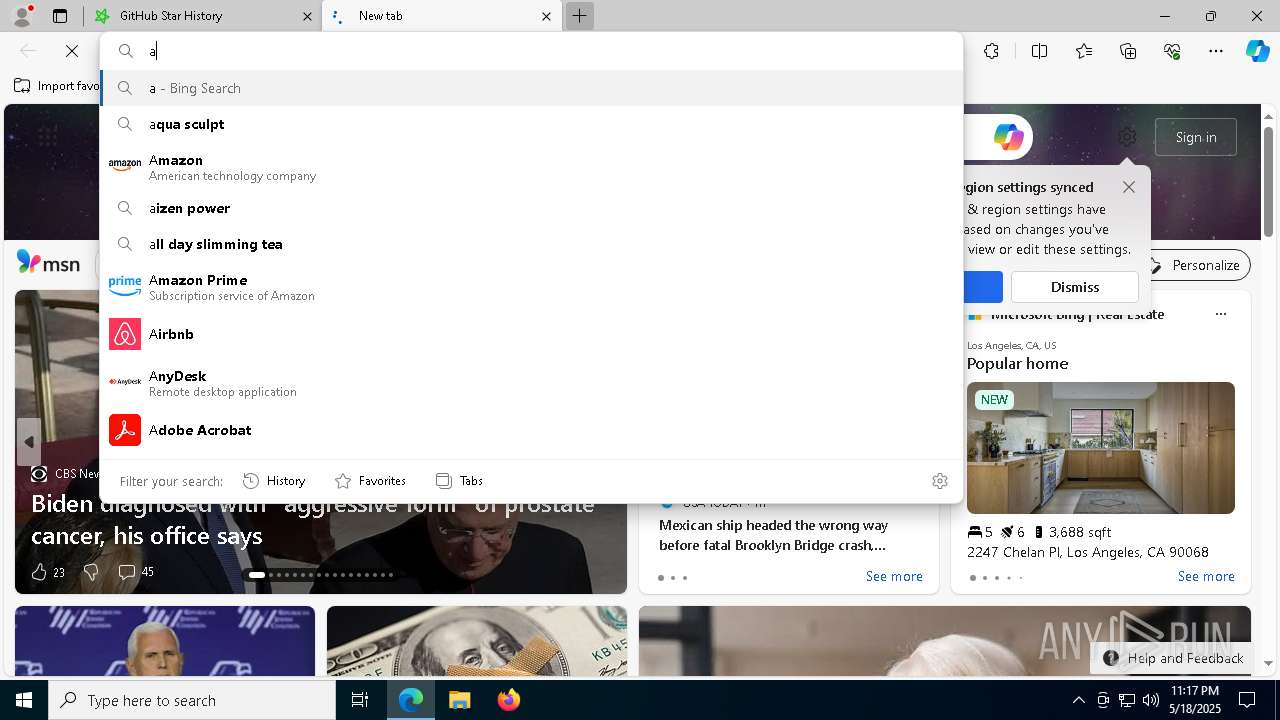Filter search by Tabs
This screenshot has height=720, width=1280.
pyautogui.click(x=459, y=481)
